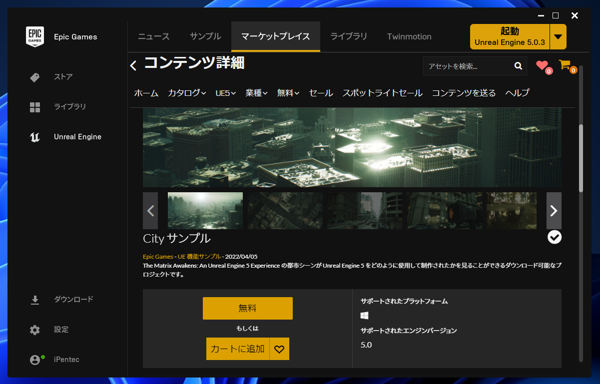Screen dimensions: 600x384
Task: Open the ストア tag icon in sidebar
Action: (35, 77)
